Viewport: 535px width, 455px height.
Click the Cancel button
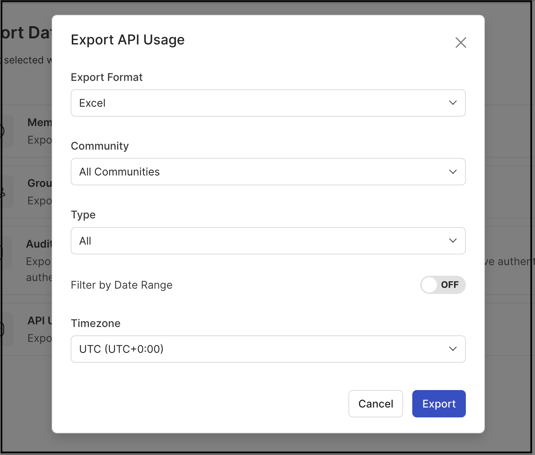click(x=375, y=404)
